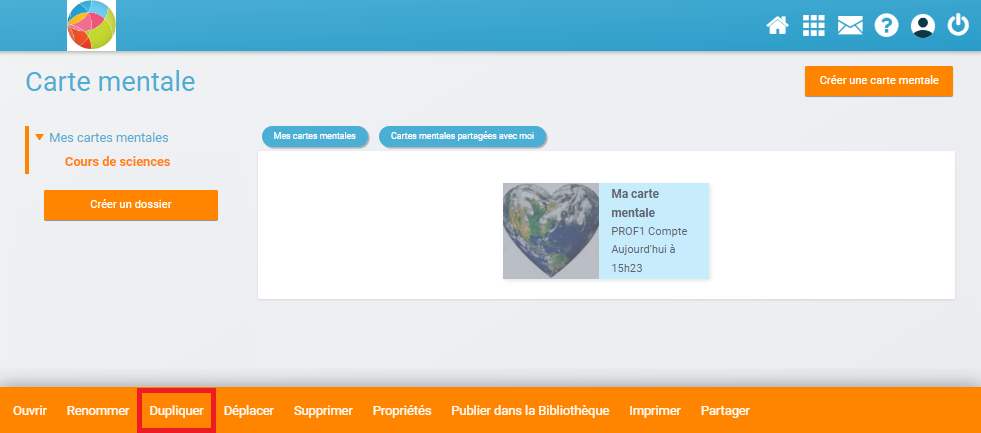Open the Cours de sciences folder
Screen dimensions: 981x433
point(117,161)
